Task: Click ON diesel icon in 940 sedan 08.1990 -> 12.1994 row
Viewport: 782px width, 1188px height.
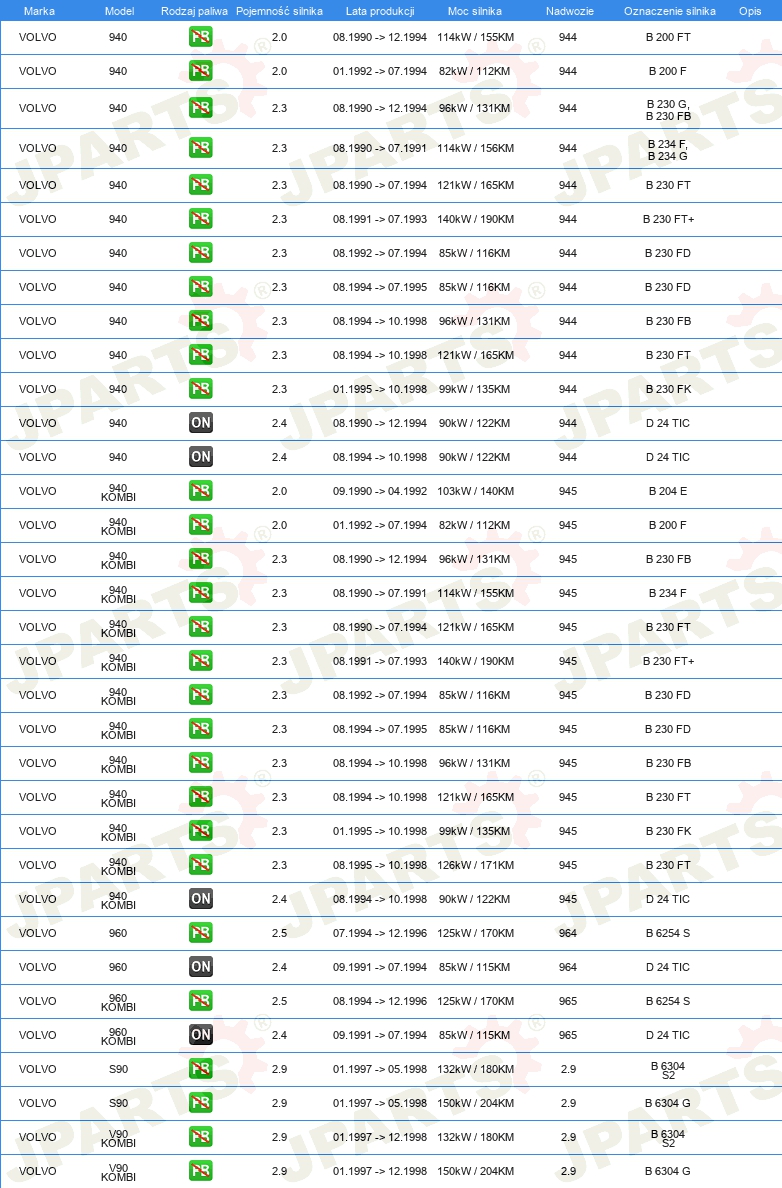Action: (201, 423)
